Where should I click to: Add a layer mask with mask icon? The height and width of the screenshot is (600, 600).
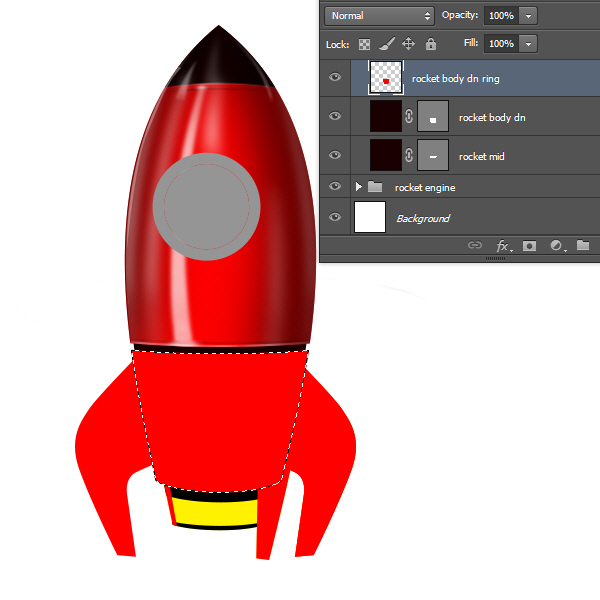[530, 245]
